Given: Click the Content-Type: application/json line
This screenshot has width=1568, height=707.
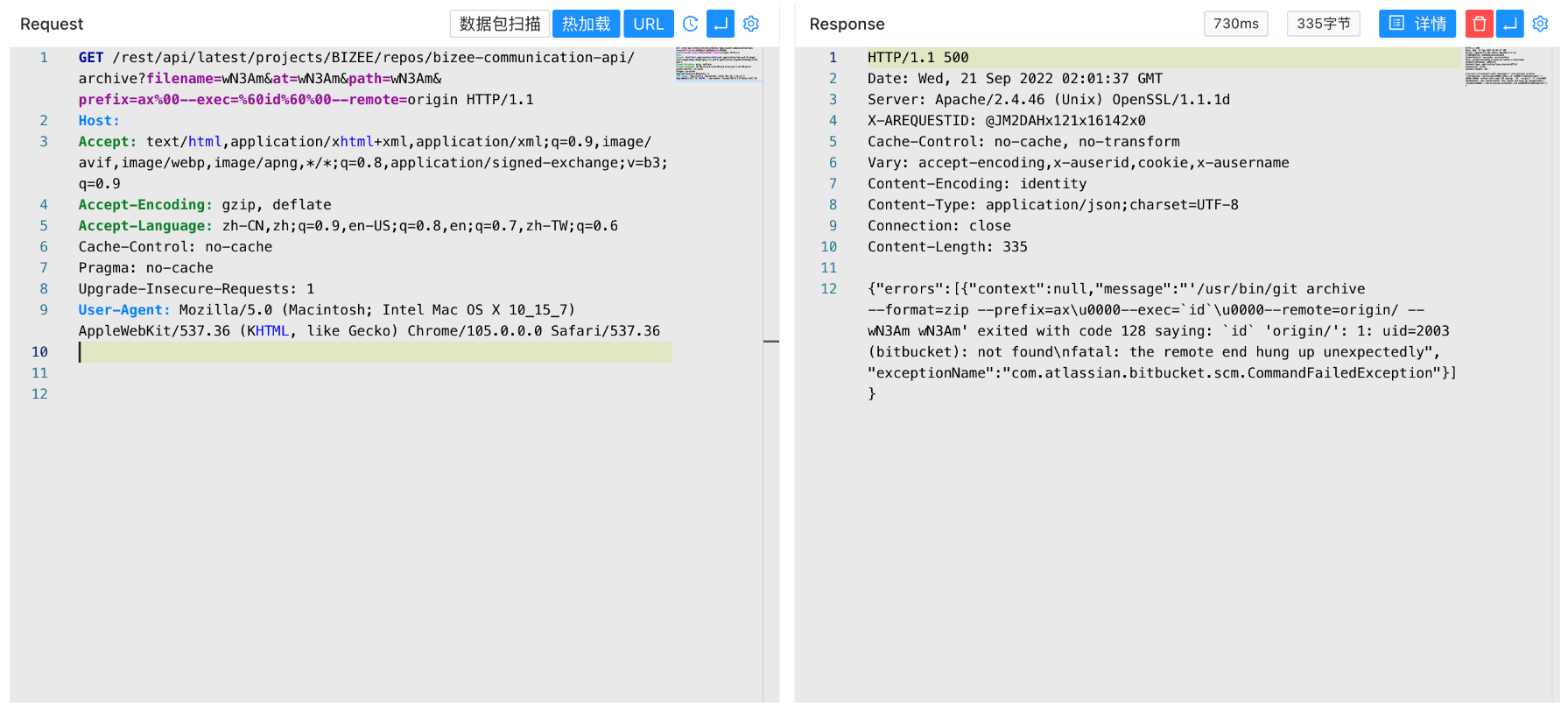Looking at the screenshot, I should click(1052, 205).
